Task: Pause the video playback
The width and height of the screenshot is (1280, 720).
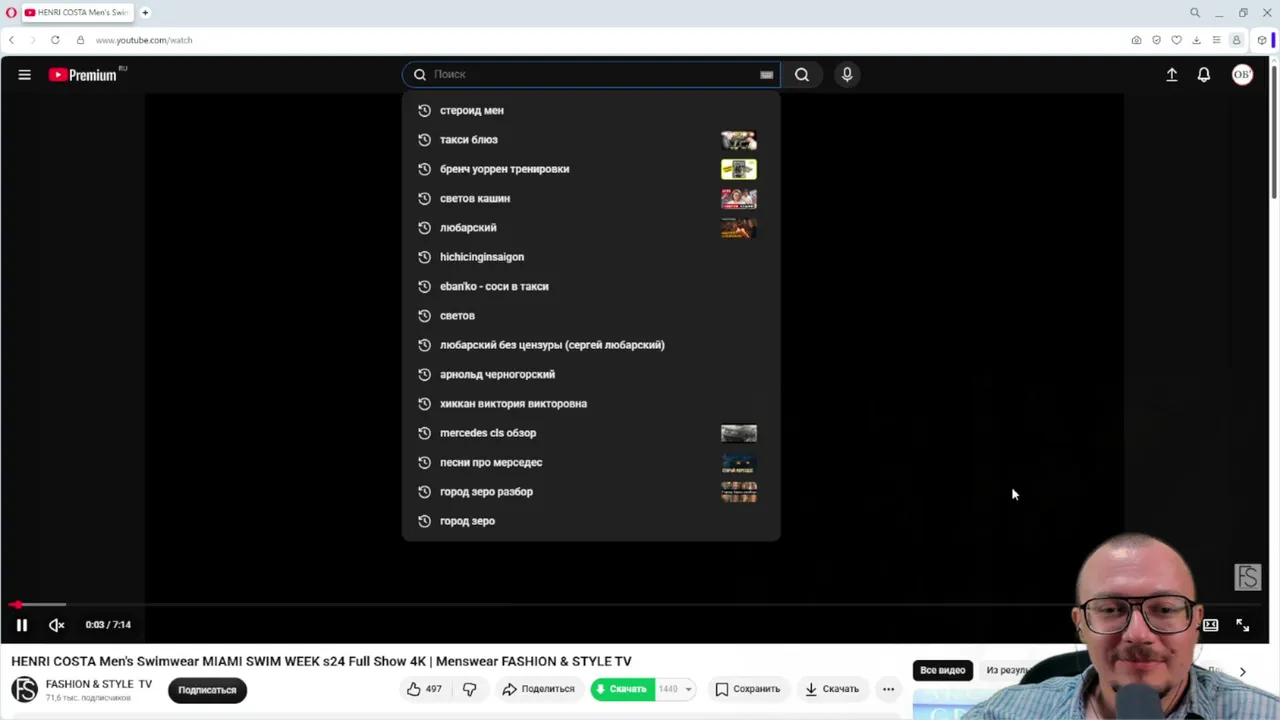Action: click(21, 625)
